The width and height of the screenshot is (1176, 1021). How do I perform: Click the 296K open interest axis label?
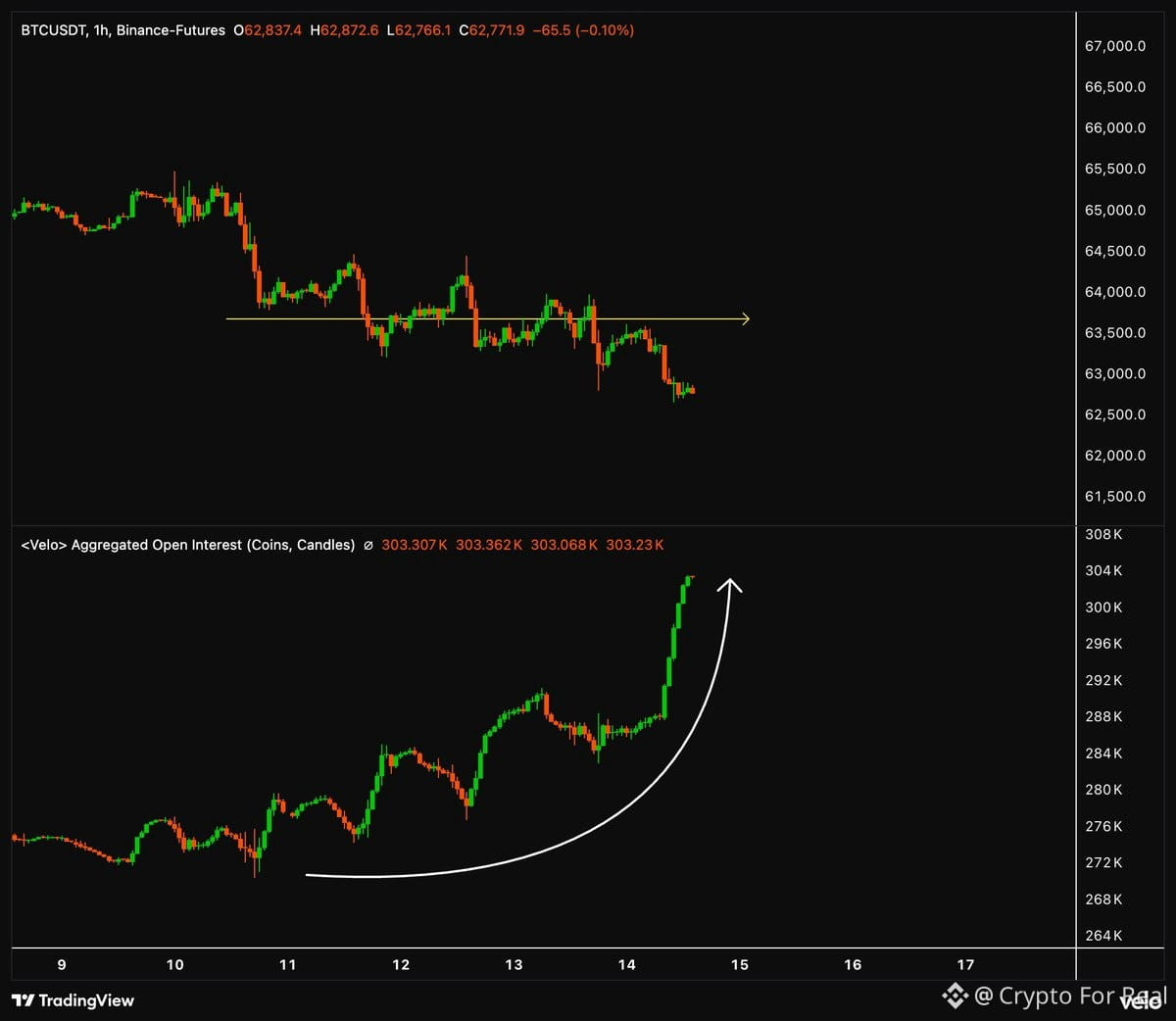click(1103, 644)
